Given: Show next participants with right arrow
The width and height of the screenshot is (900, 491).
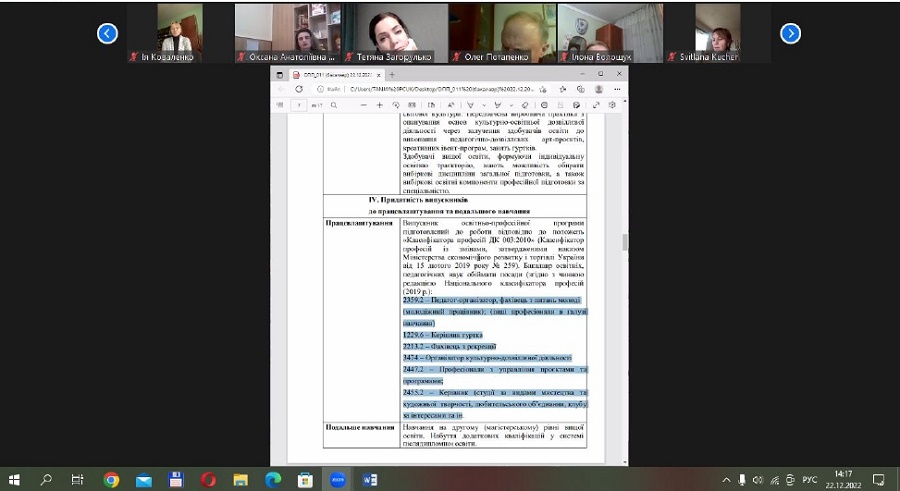Looking at the screenshot, I should 790,34.
